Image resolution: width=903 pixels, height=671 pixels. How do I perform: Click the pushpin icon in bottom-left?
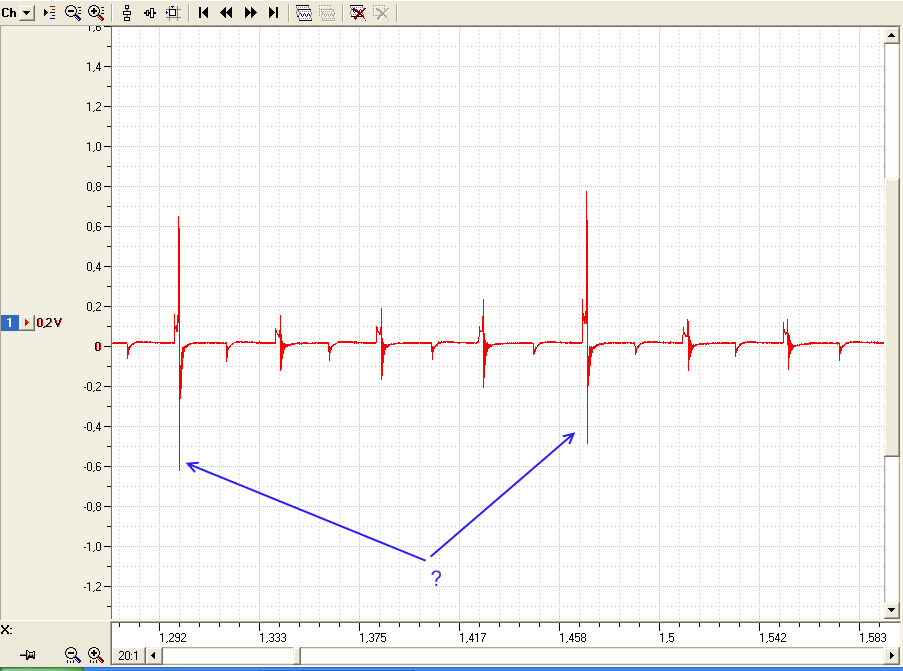click(x=28, y=655)
